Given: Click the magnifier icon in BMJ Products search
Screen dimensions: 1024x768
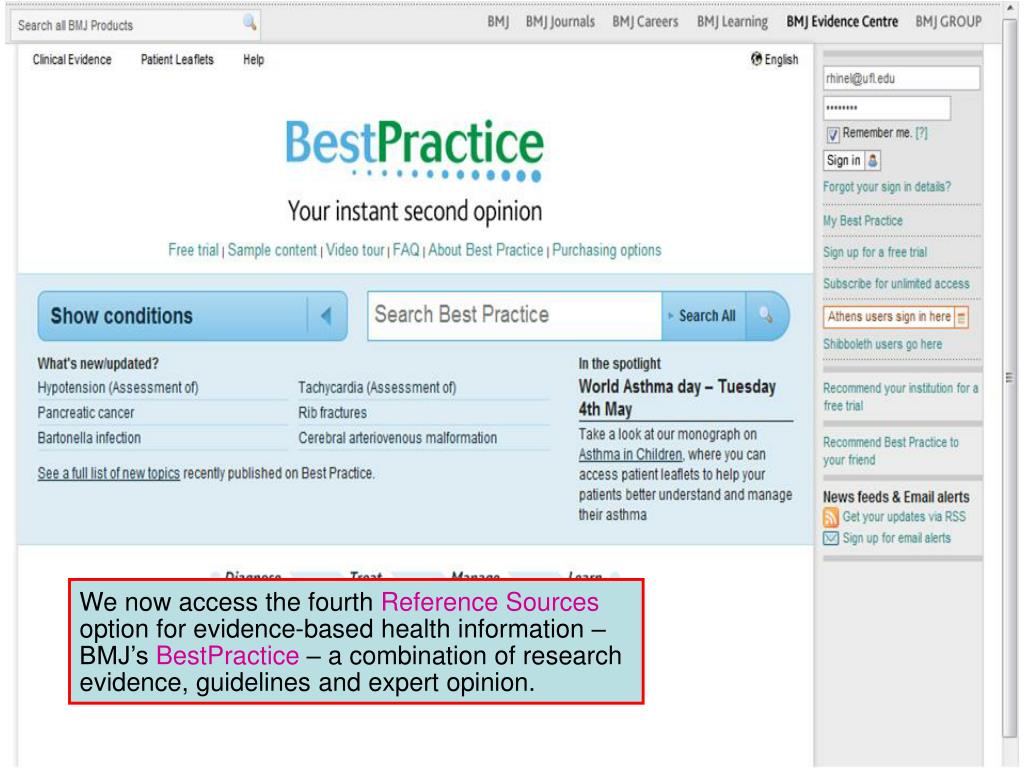Looking at the screenshot, I should click(x=249, y=23).
